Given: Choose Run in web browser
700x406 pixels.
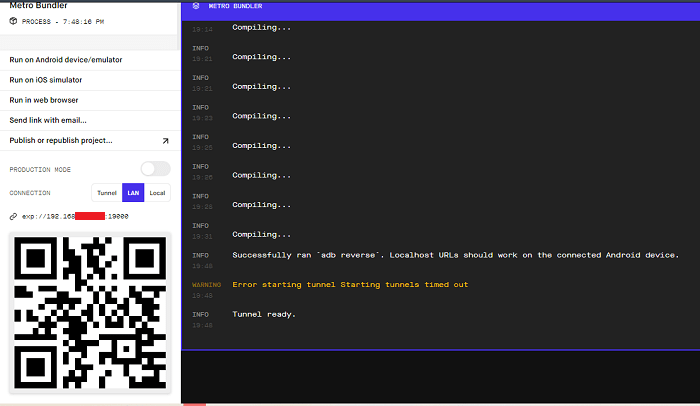Looking at the screenshot, I should 90,100.
